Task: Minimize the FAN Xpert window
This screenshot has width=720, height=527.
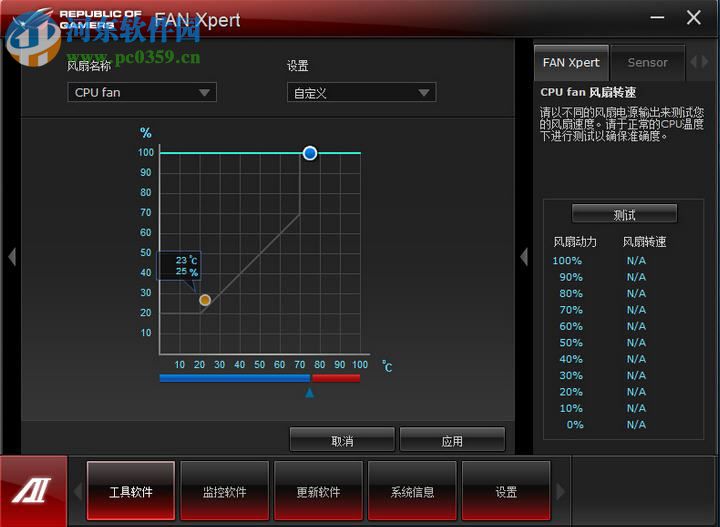Action: coord(657,17)
